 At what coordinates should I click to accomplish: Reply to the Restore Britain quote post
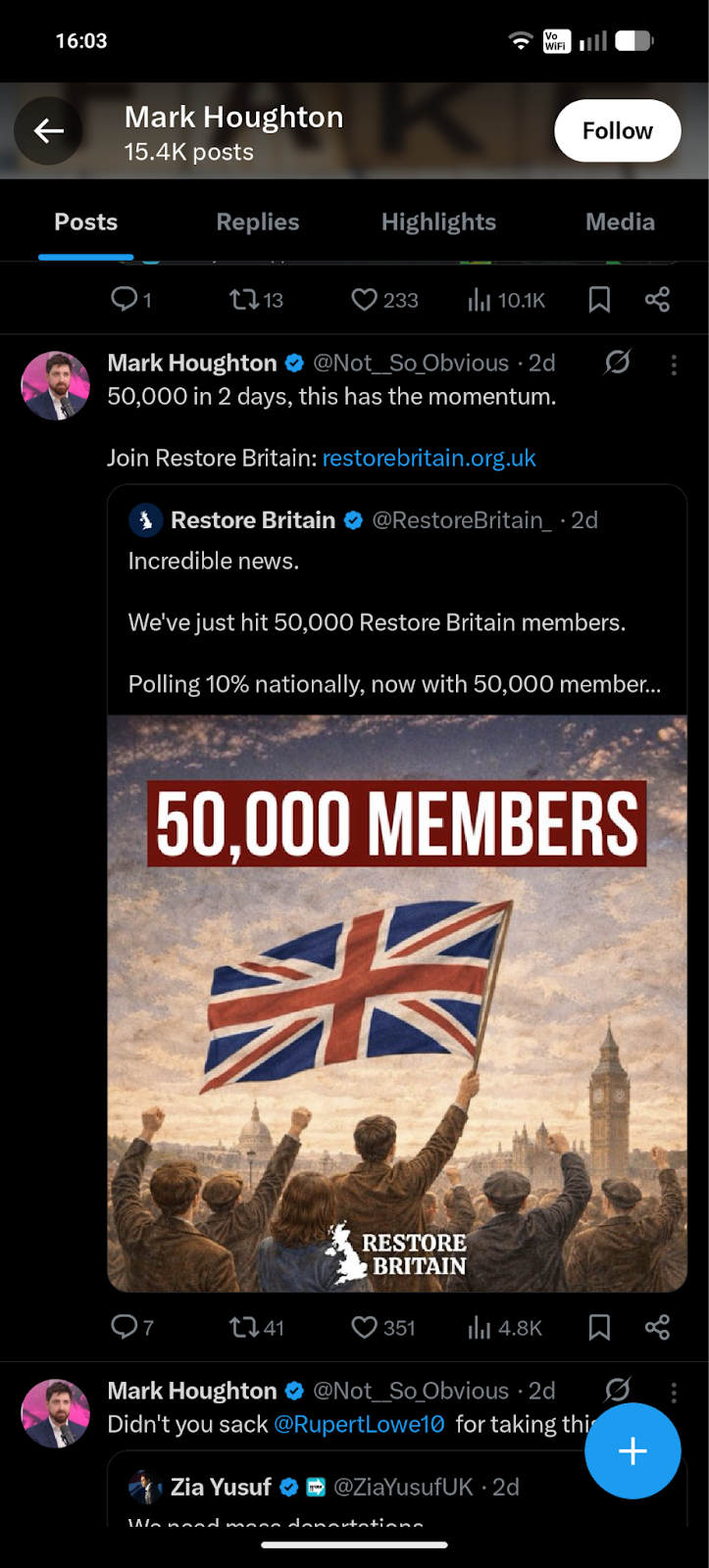point(125,1328)
